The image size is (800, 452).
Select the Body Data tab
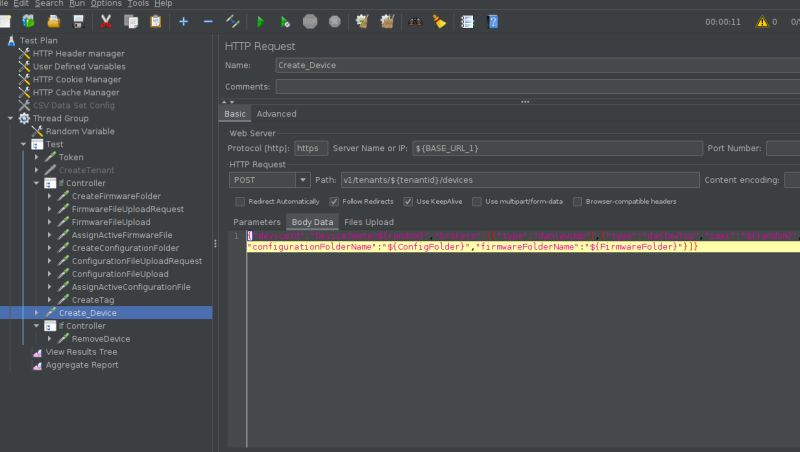[x=312, y=222]
